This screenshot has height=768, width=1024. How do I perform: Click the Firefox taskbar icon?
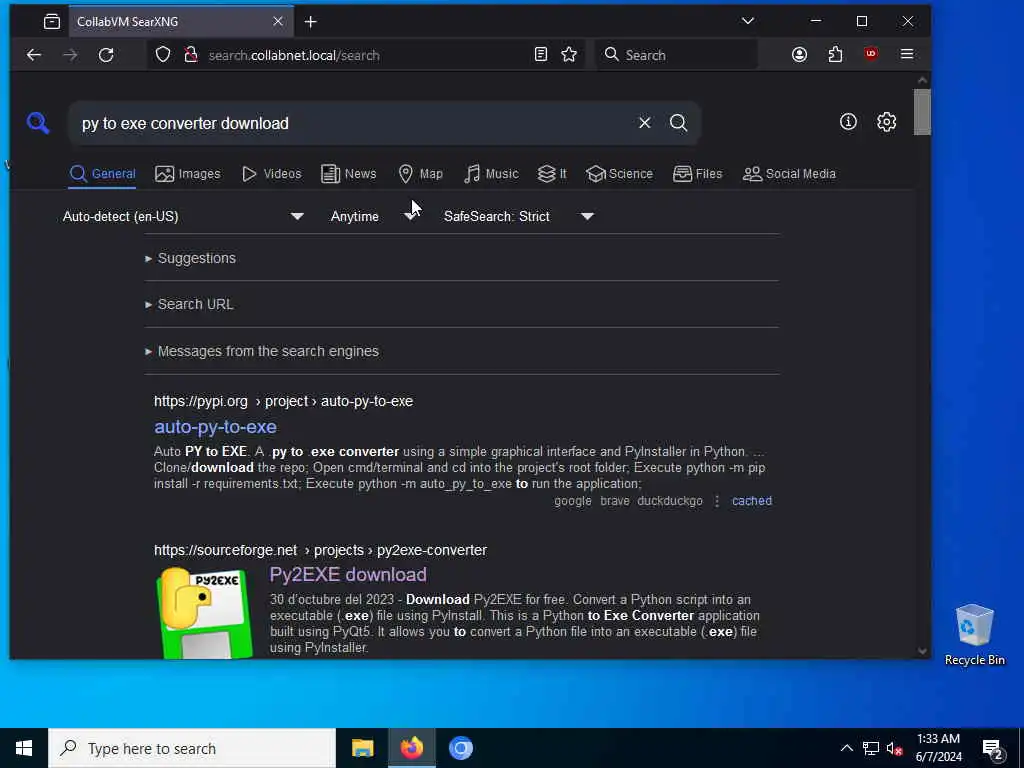tap(411, 748)
